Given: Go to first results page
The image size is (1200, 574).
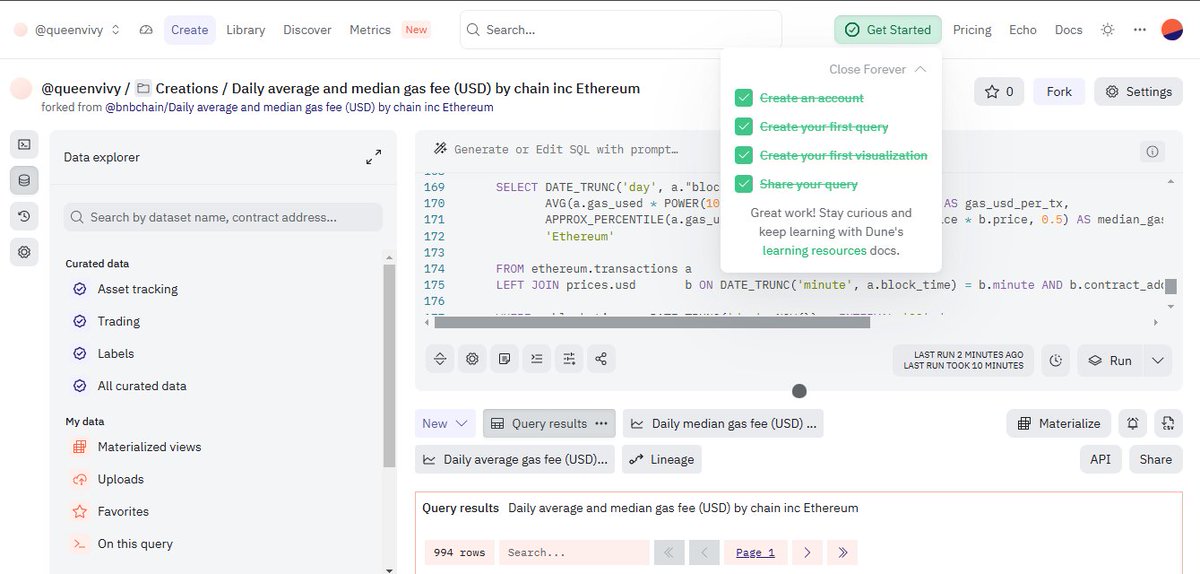Looking at the screenshot, I should pos(668,552).
